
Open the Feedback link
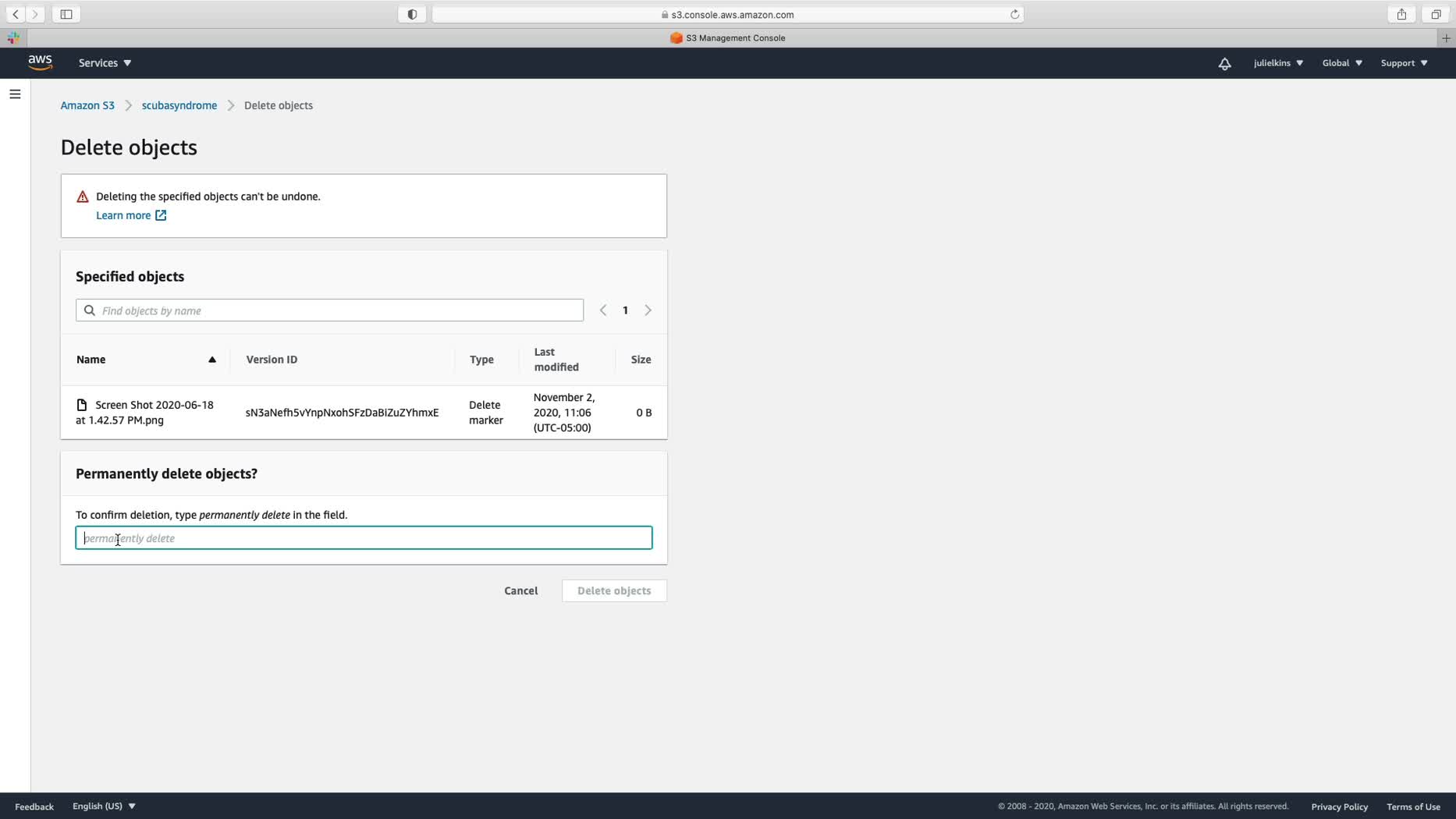[34, 807]
